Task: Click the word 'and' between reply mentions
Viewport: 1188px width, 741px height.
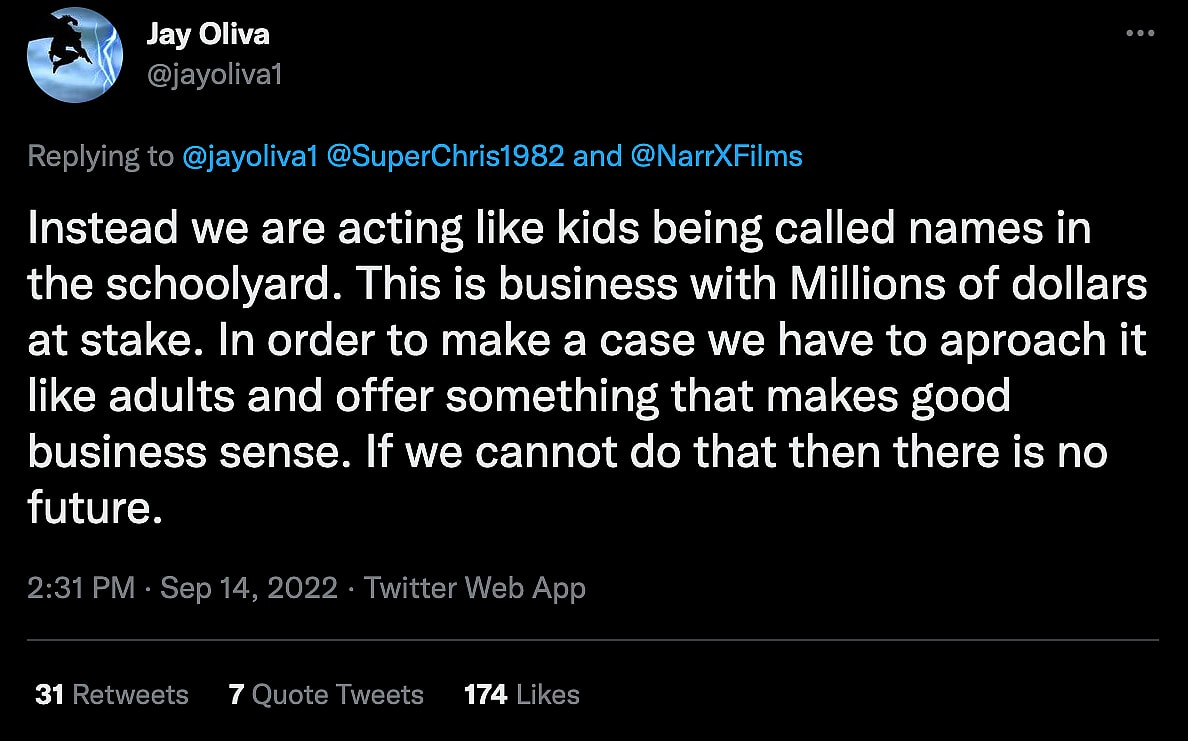Action: point(597,156)
